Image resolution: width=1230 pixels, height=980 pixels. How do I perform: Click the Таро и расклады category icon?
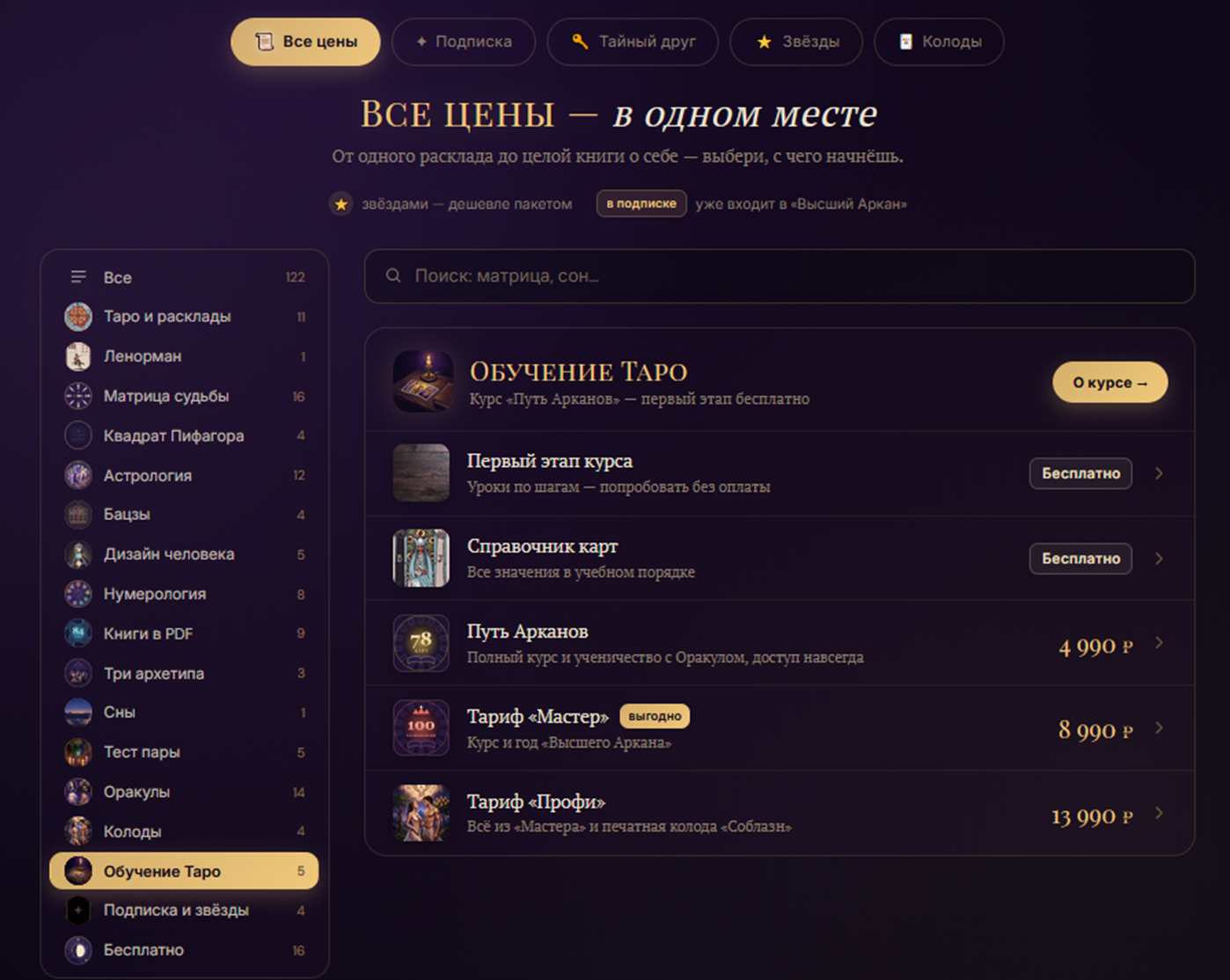pyautogui.click(x=78, y=317)
